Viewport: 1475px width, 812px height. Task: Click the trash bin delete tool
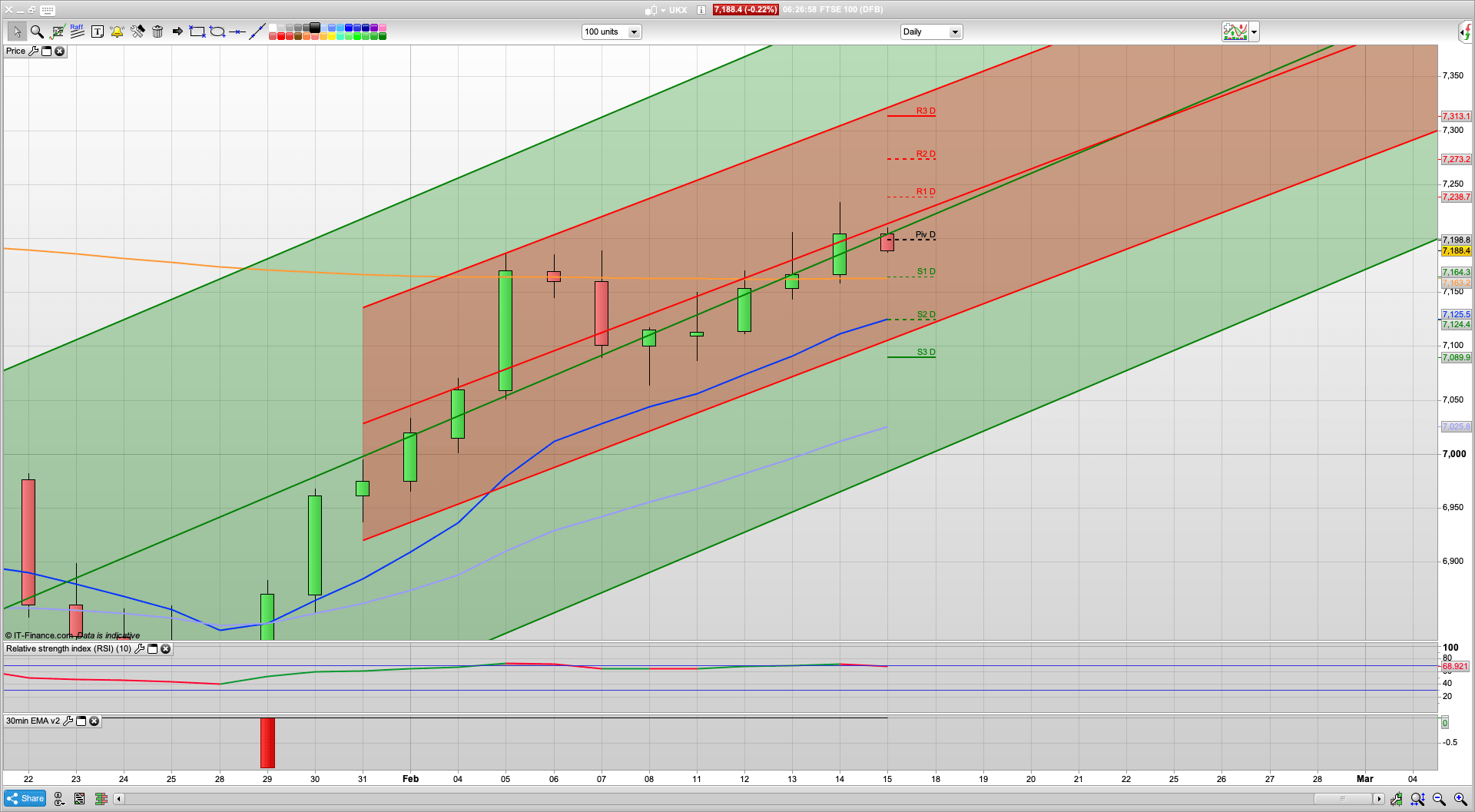click(157, 31)
